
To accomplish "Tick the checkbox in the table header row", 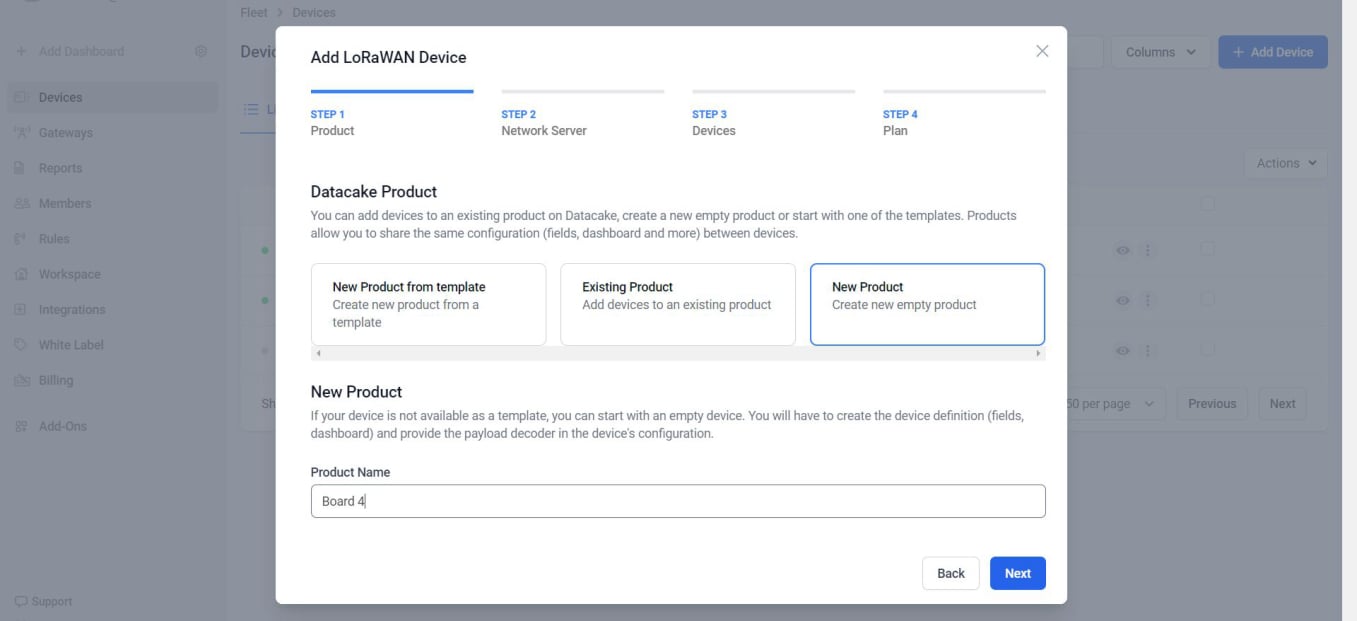I will coord(1208,203).
